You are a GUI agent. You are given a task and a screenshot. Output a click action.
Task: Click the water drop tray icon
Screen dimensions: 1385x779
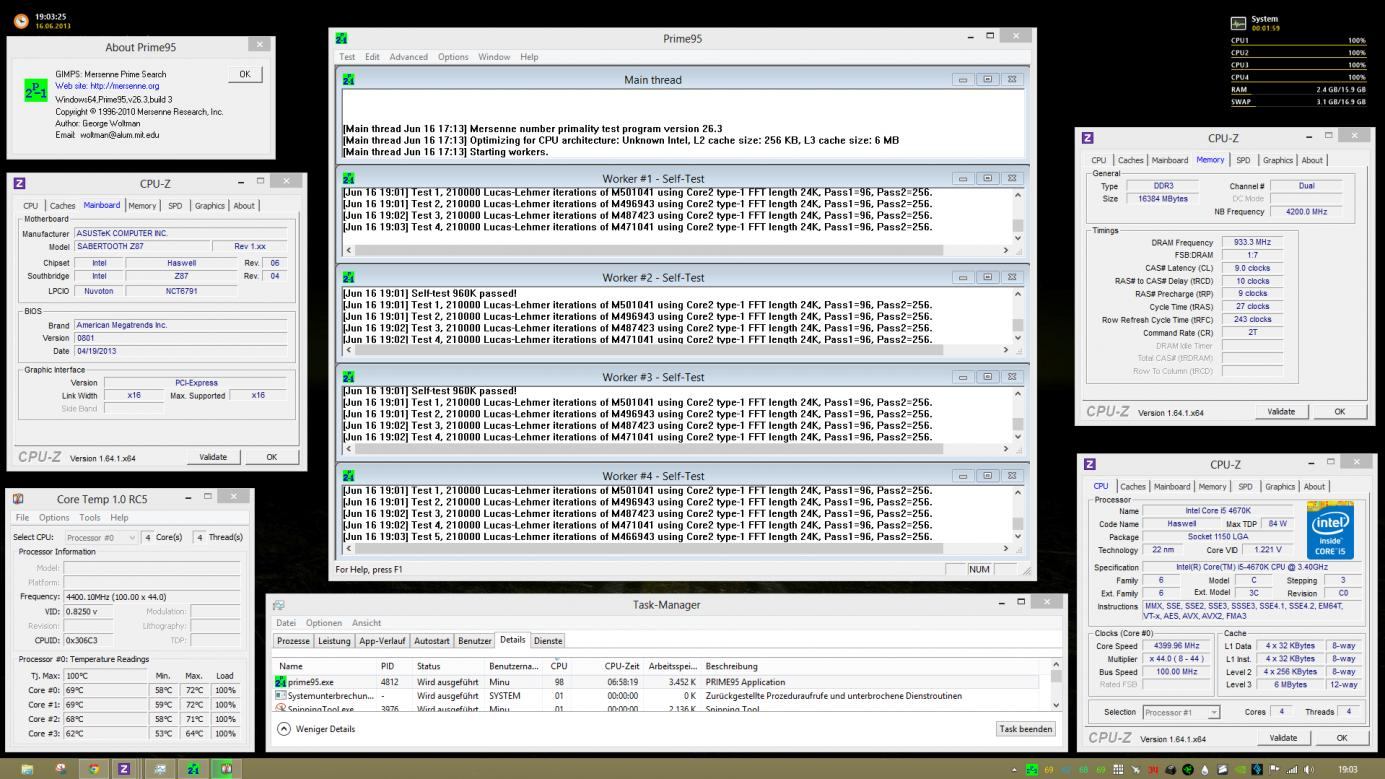coord(1205,769)
